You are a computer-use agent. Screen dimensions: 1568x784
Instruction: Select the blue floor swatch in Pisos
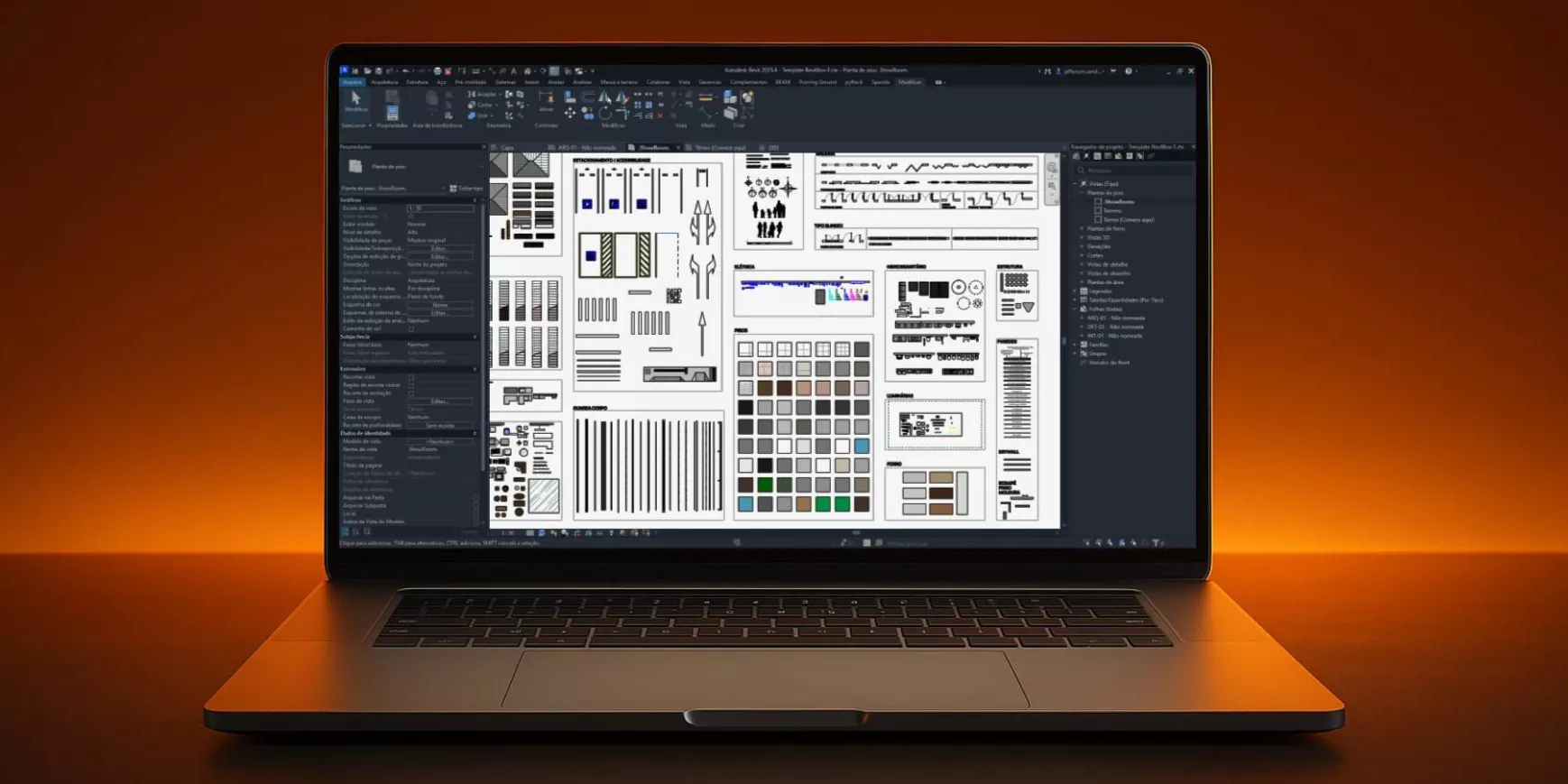tap(862, 446)
